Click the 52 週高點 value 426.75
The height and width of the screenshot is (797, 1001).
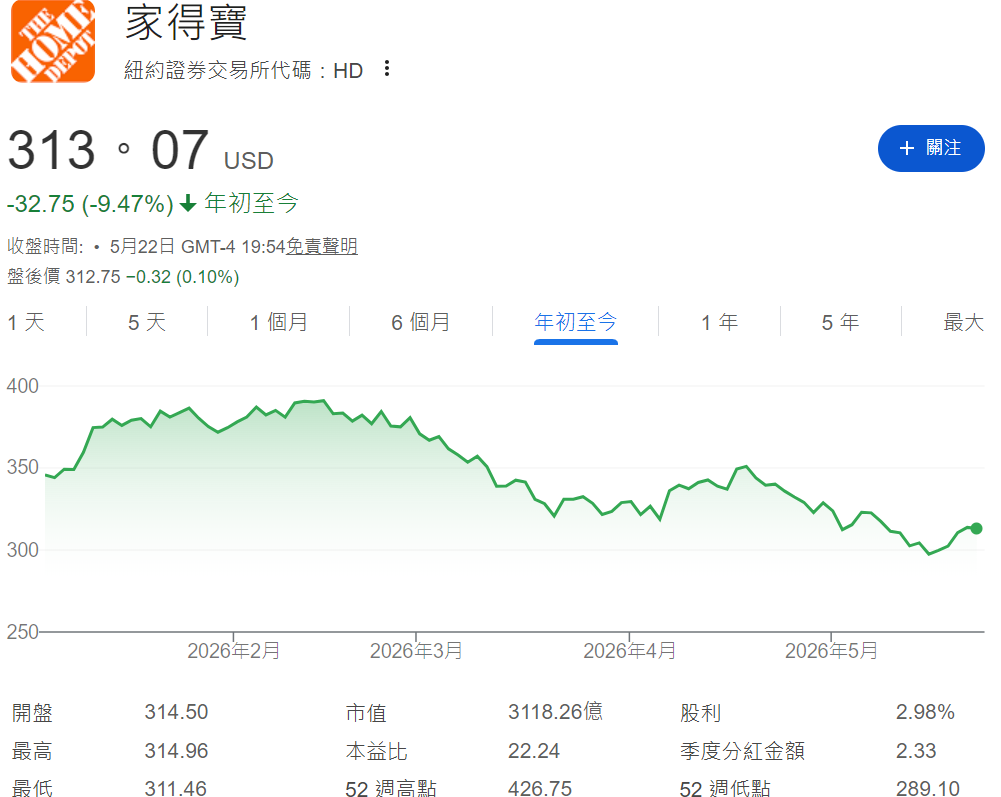pos(540,789)
